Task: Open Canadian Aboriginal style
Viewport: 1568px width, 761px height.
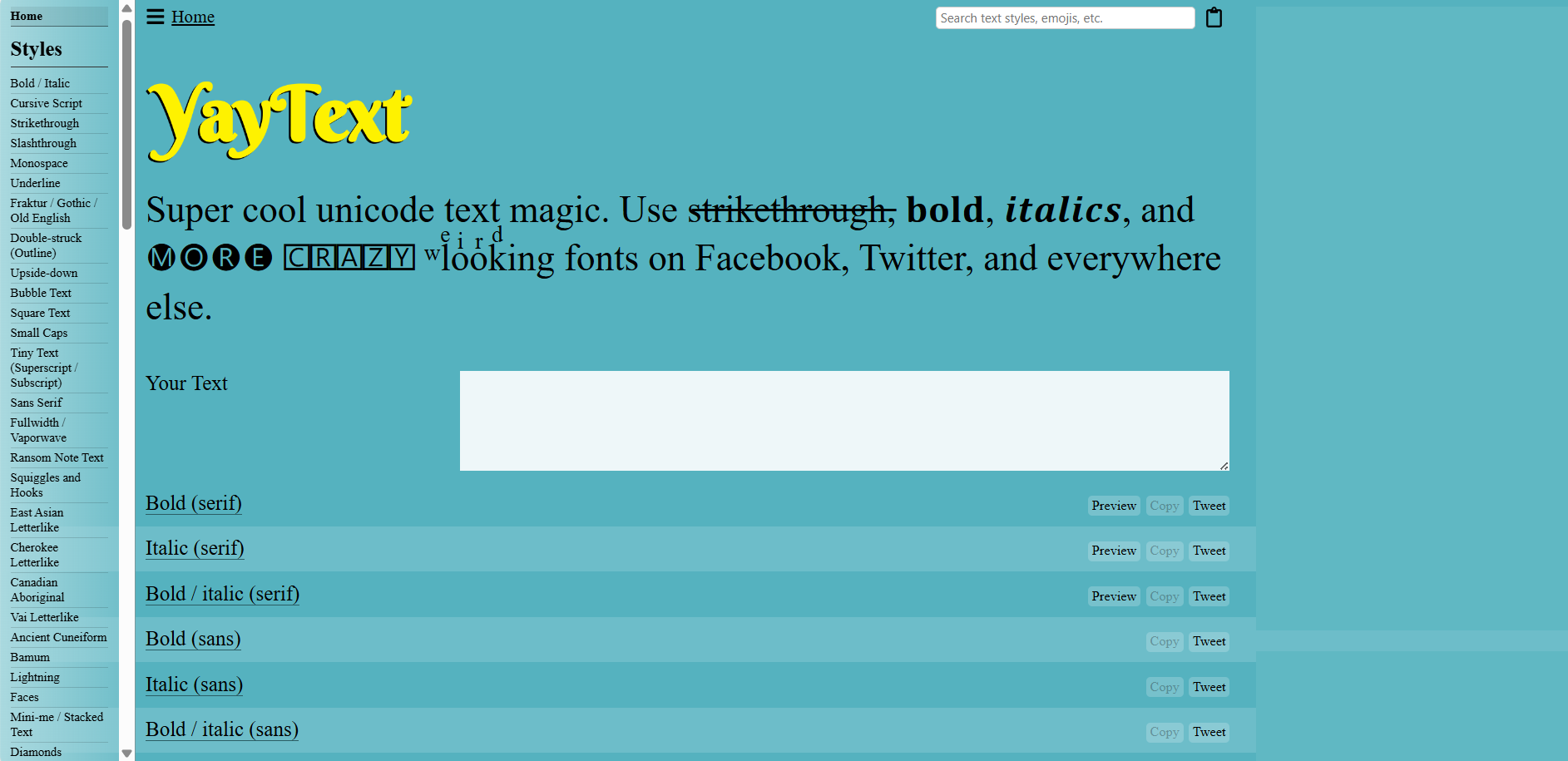Action: coord(37,590)
